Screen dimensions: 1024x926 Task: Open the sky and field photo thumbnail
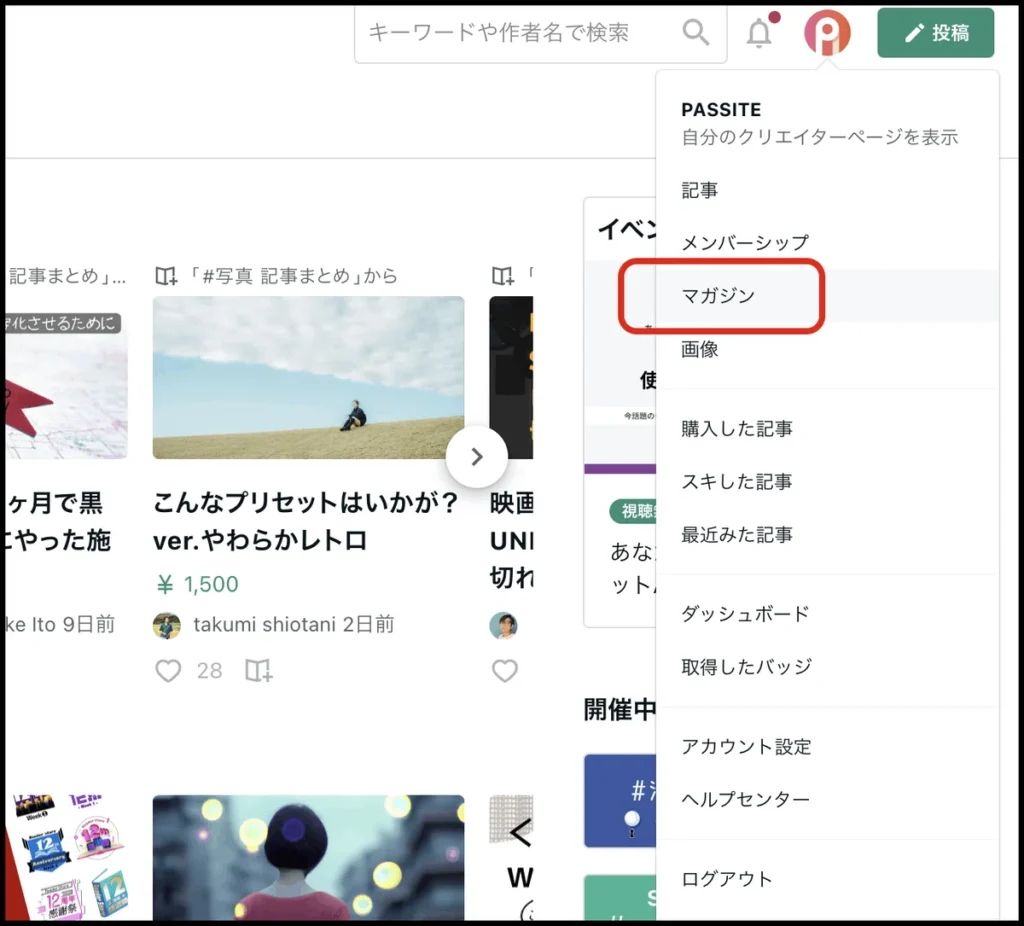pyautogui.click(x=308, y=377)
